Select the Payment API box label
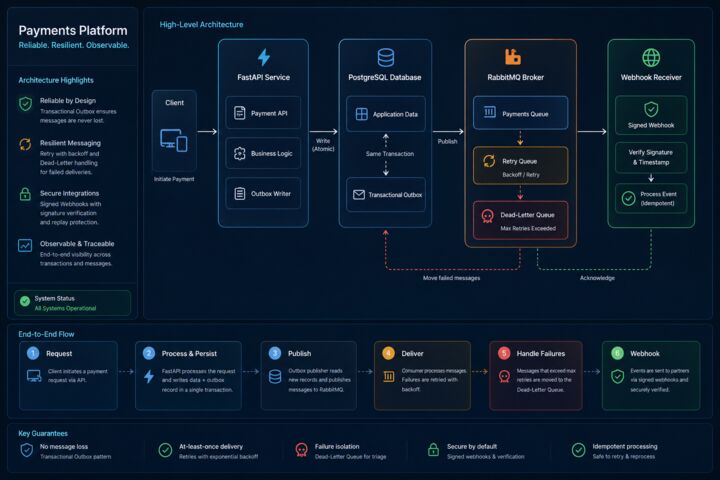Viewport: 720px width, 480px height. 269,113
